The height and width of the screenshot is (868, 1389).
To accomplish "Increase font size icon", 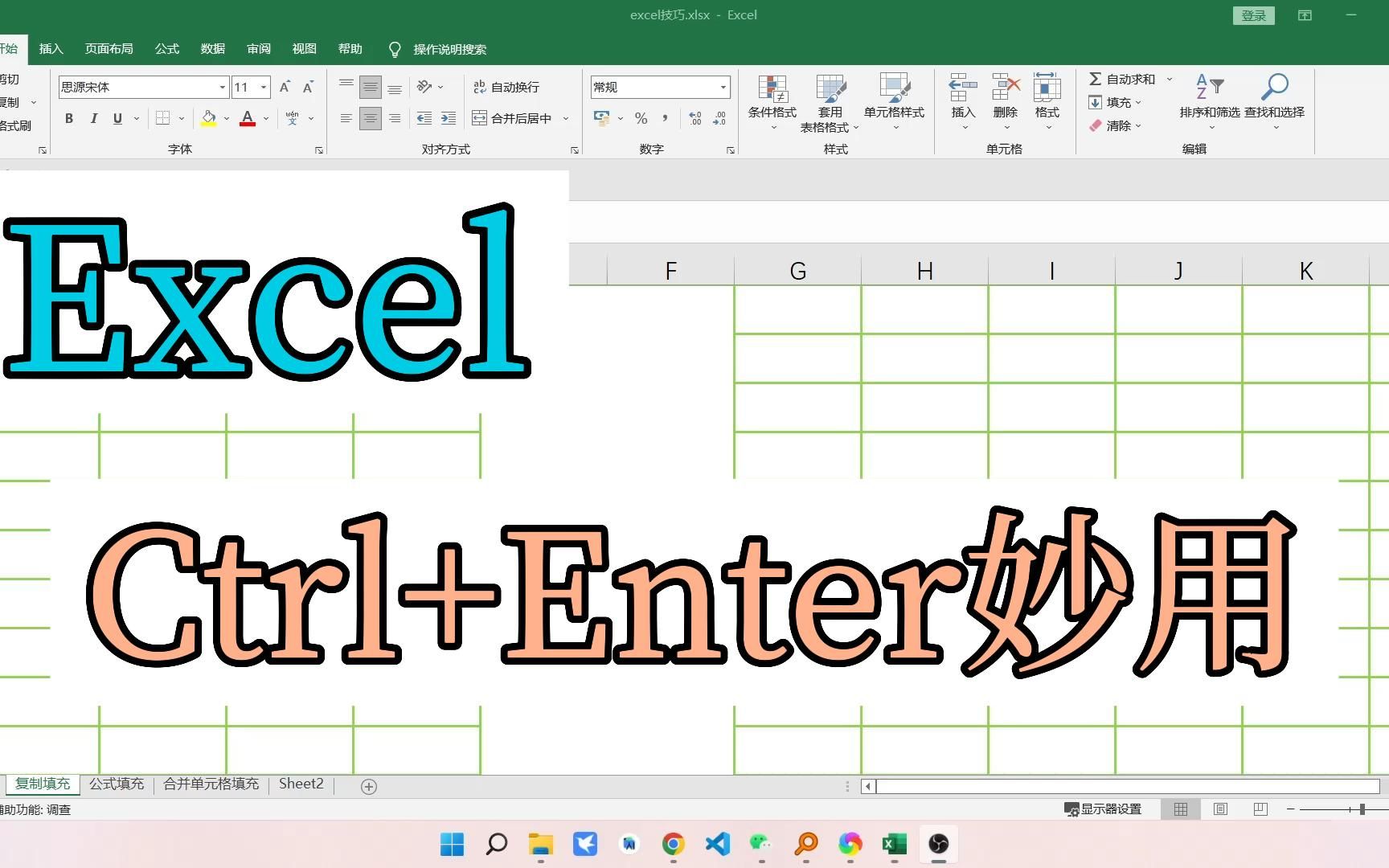I will click(x=285, y=87).
